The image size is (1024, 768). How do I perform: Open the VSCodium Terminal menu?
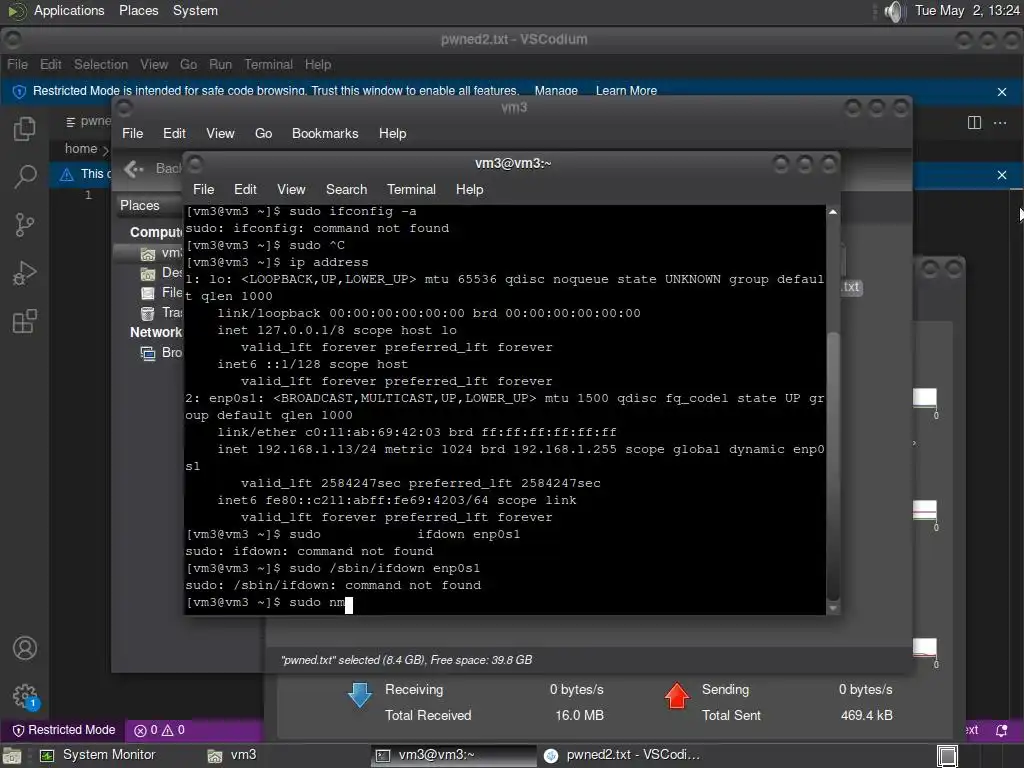(x=268, y=65)
